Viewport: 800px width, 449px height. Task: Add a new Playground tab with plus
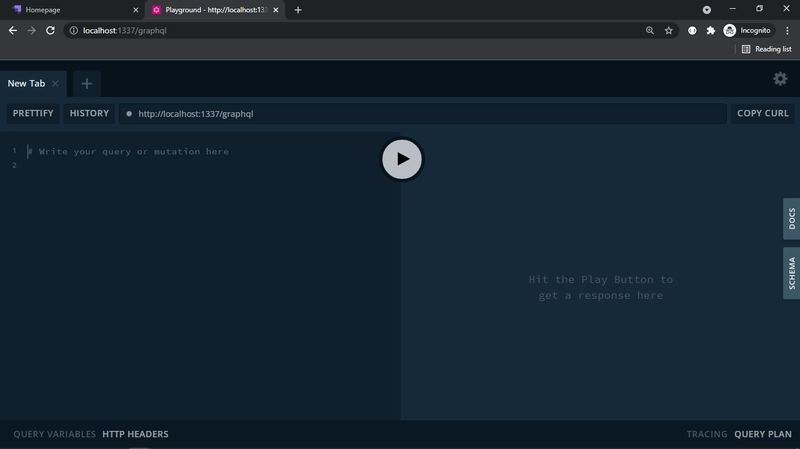coord(87,84)
